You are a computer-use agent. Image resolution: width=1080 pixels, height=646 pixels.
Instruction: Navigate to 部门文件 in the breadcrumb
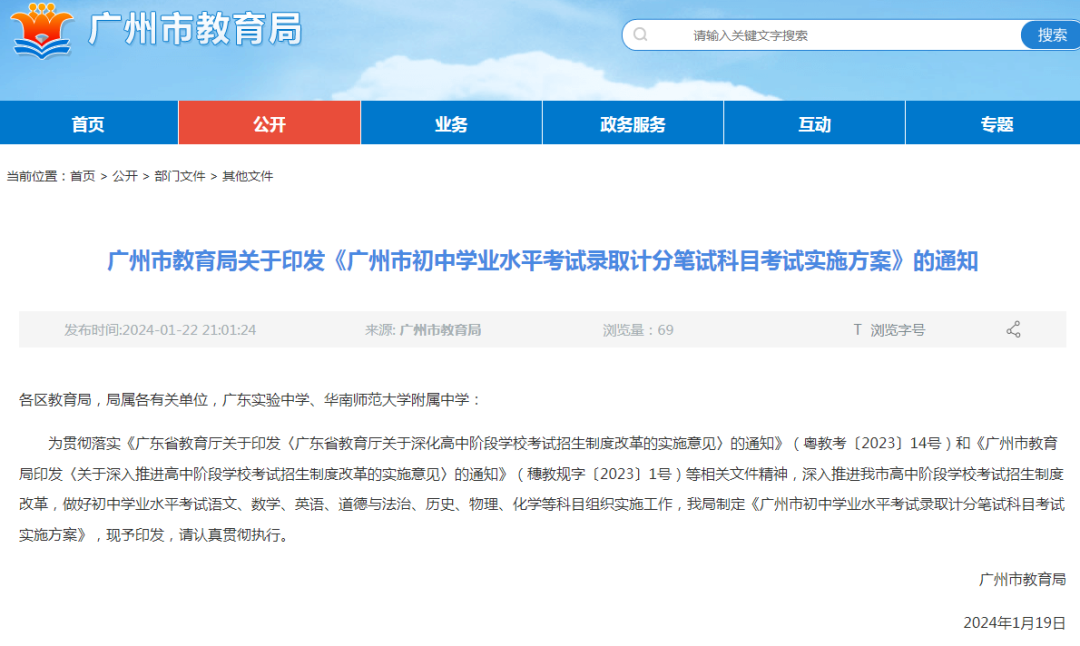[180, 176]
